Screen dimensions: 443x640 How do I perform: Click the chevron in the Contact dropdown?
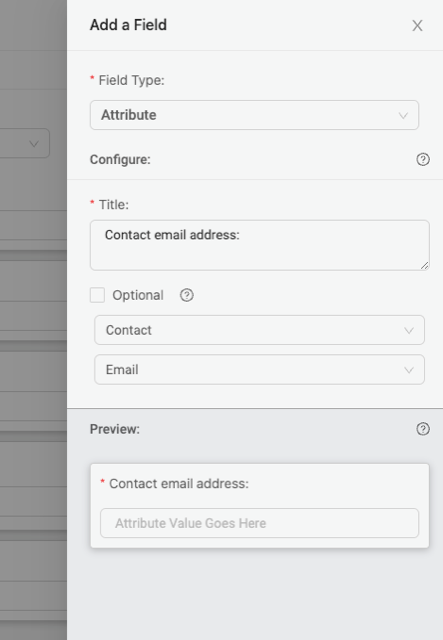[x=409, y=331]
